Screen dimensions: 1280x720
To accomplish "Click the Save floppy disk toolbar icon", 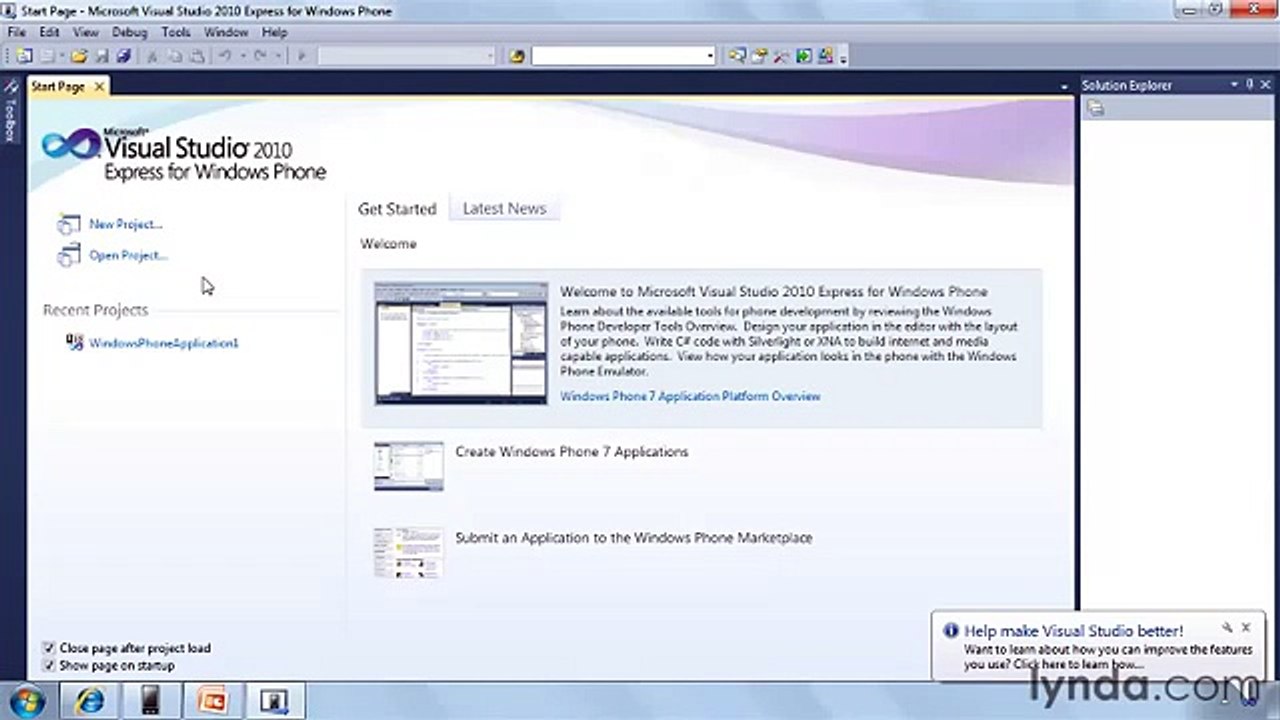I will (x=101, y=56).
